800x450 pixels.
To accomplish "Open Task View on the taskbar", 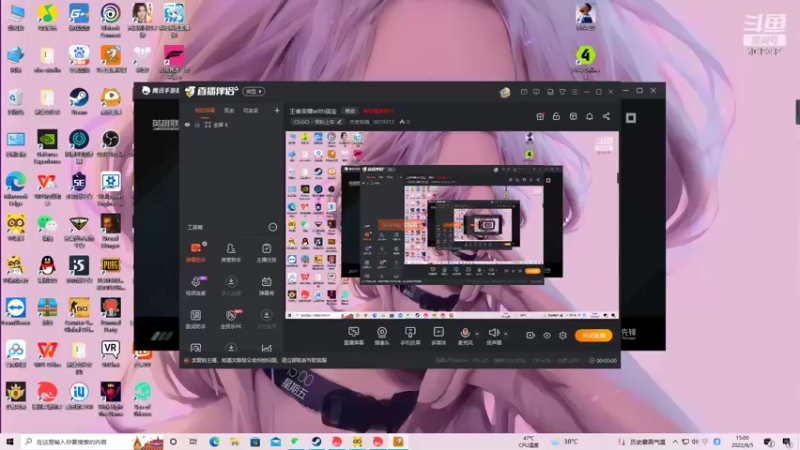I will pos(193,441).
